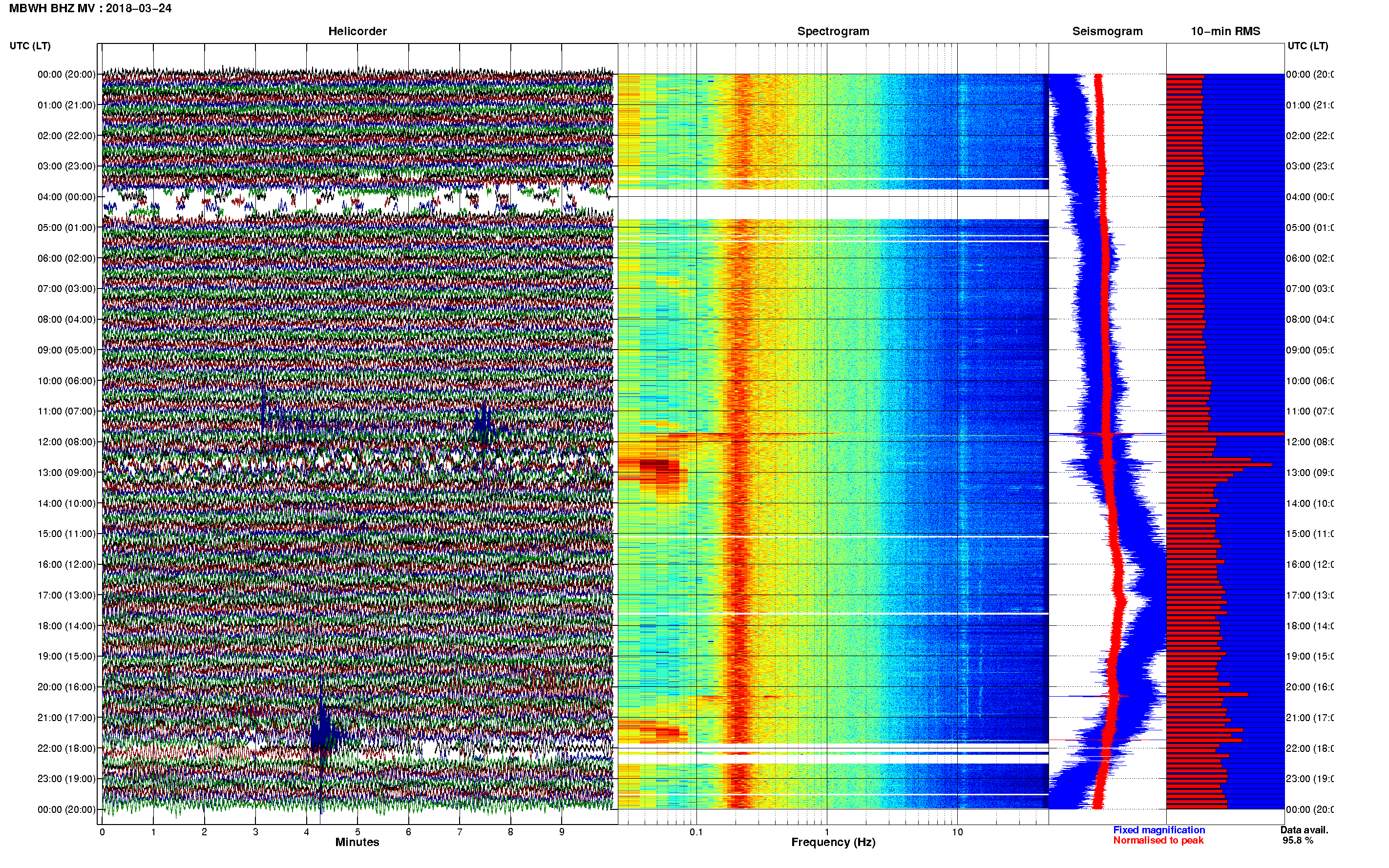This screenshot has height=868, width=1389.
Task: Click the '9' tick on the Minutes axis
Action: pyautogui.click(x=562, y=832)
